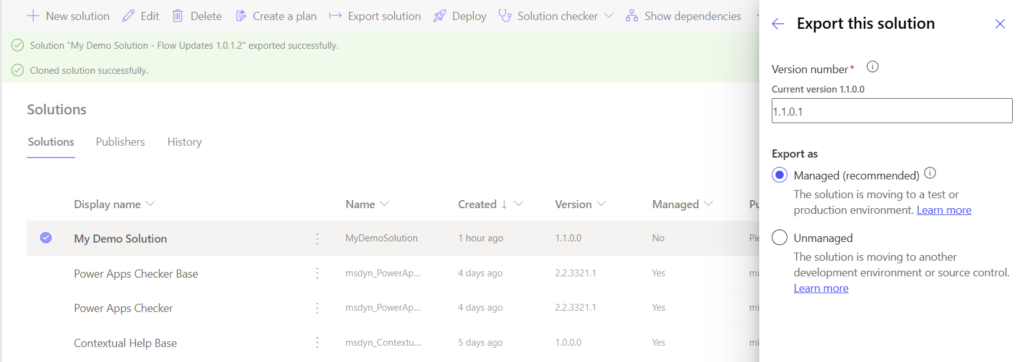The height and width of the screenshot is (362, 1024).
Task: Click the info icon beside Managed (recommended)
Action: click(931, 174)
